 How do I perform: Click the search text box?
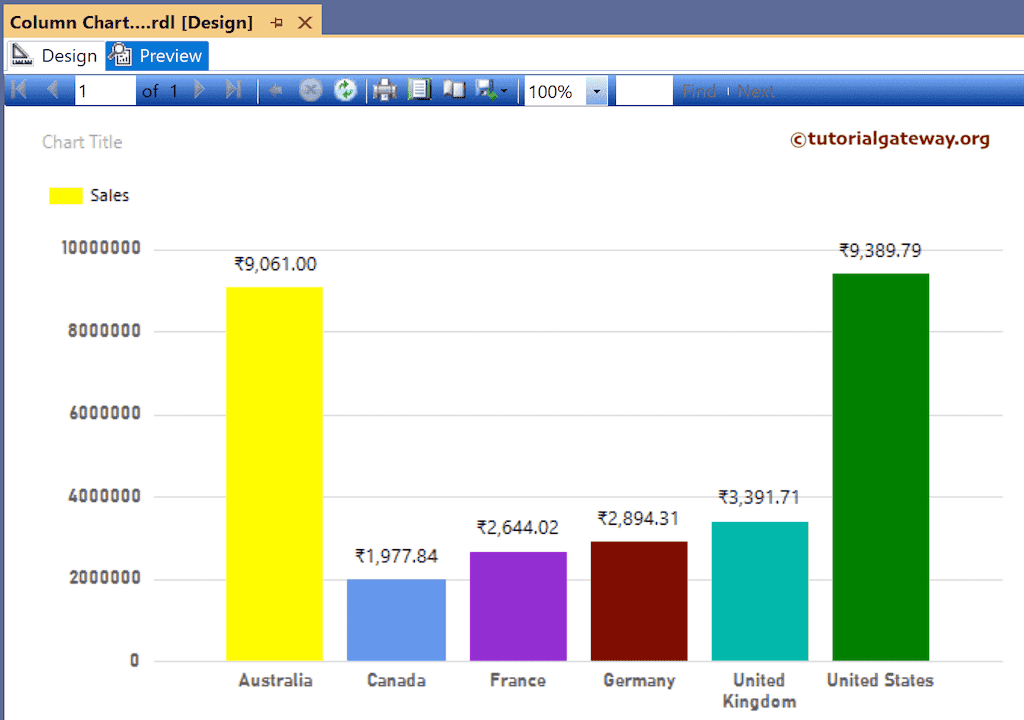[644, 90]
